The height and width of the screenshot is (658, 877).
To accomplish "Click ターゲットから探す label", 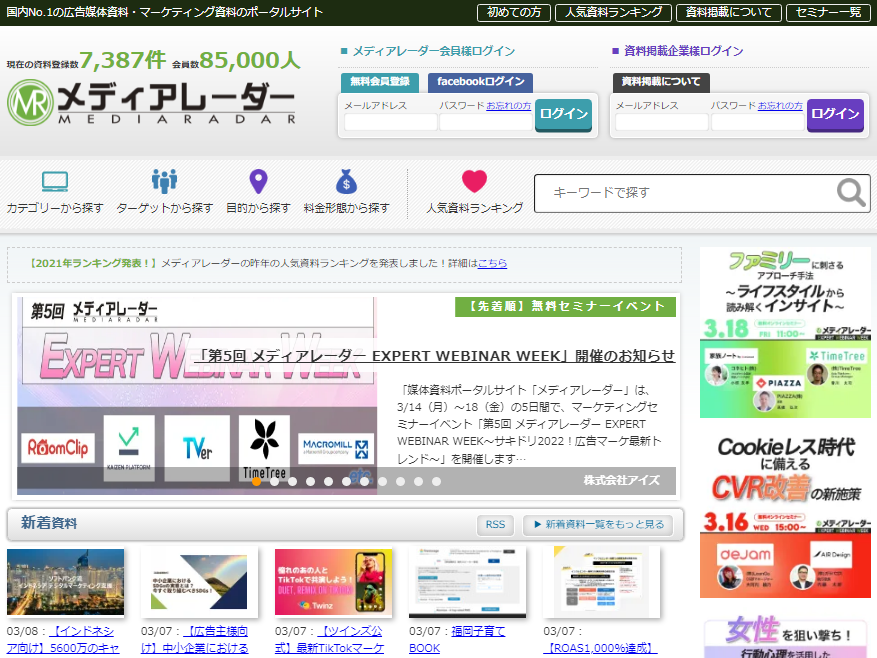I will pos(164,208).
